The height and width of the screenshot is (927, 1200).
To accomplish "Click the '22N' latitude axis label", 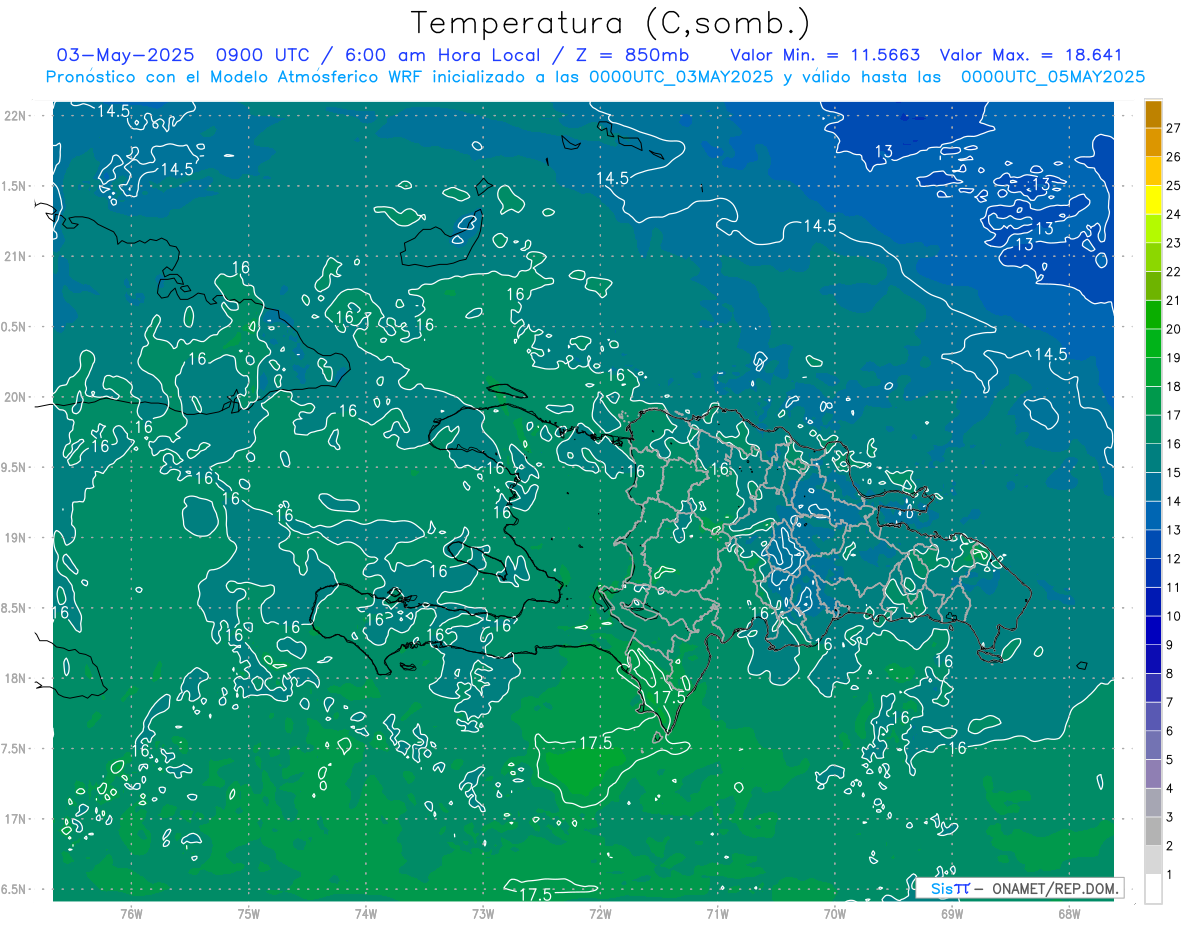I will tap(17, 116).
